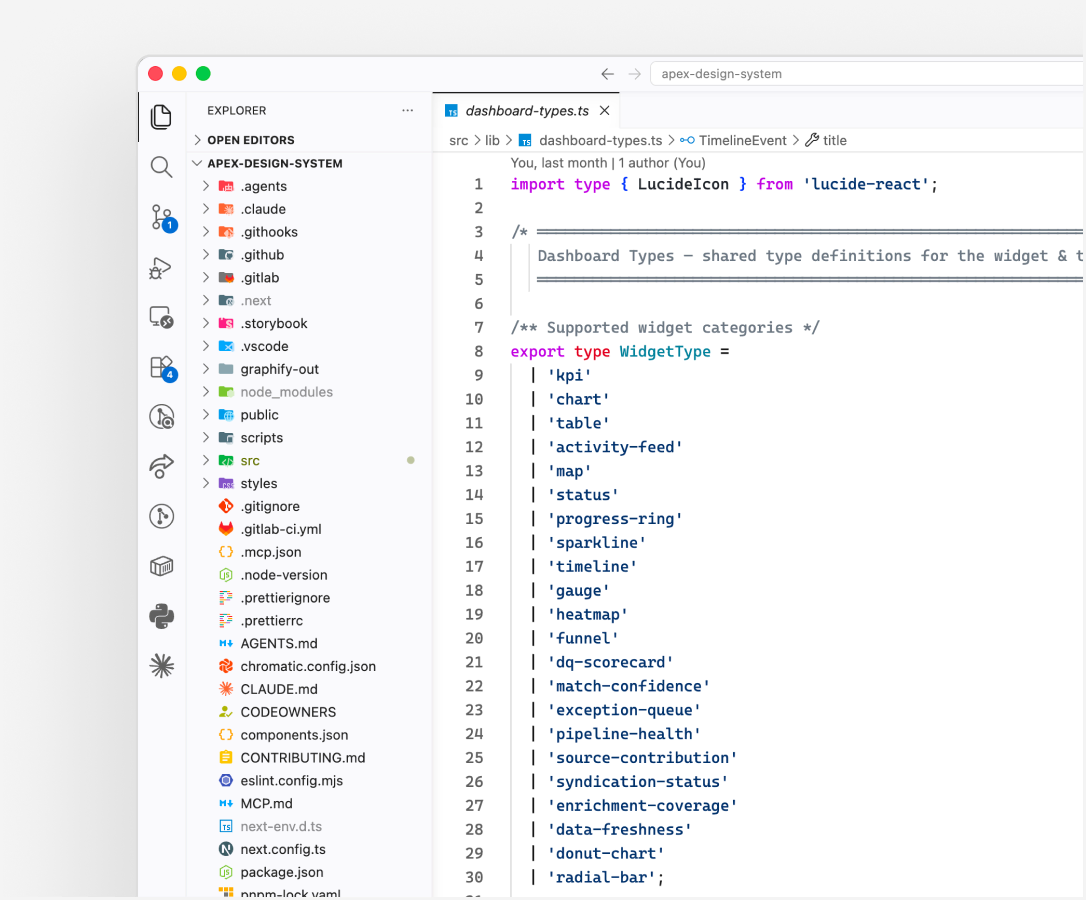1086x900 pixels.
Task: Click Explorer more actions ellipsis
Action: [x=407, y=111]
